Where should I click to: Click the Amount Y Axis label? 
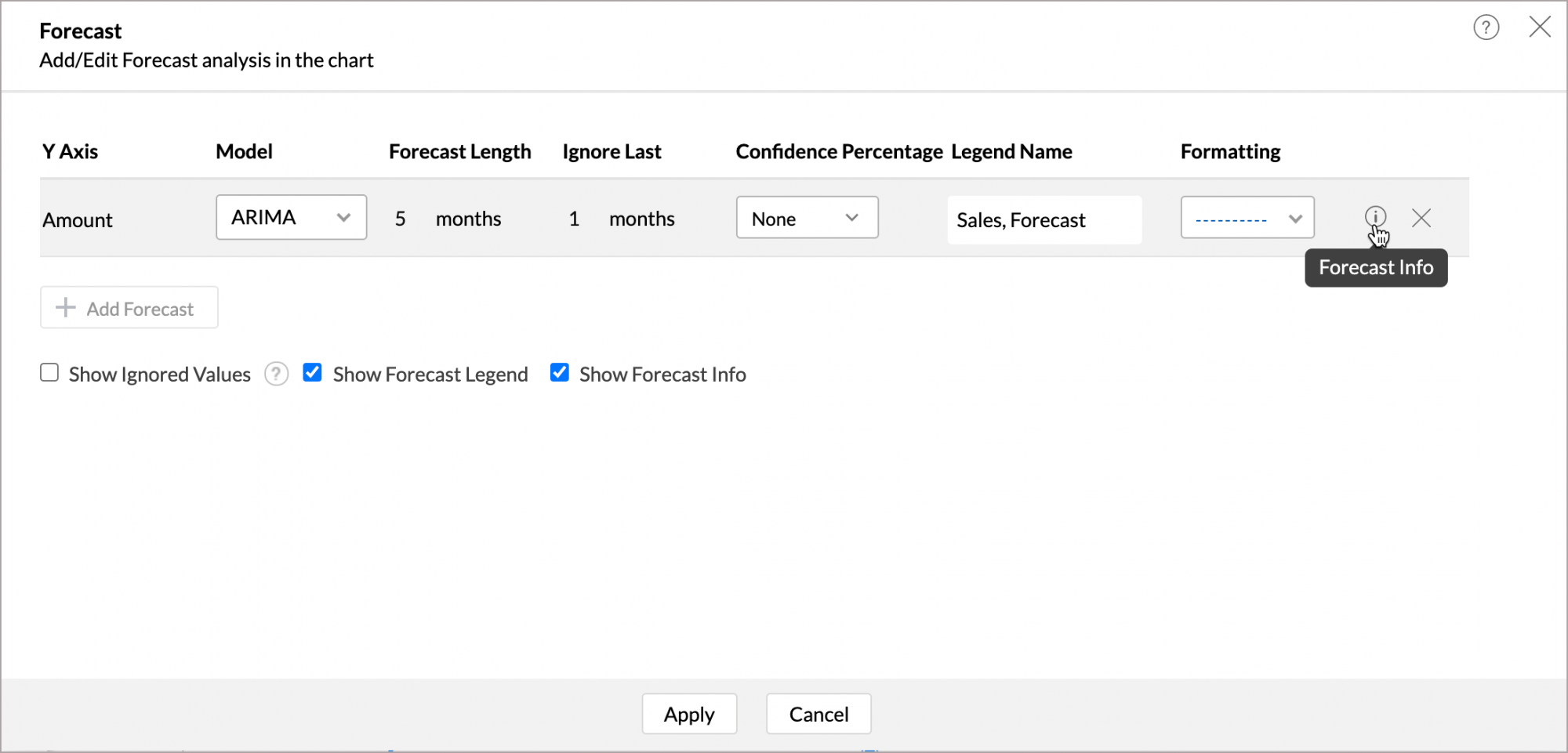pyautogui.click(x=77, y=219)
